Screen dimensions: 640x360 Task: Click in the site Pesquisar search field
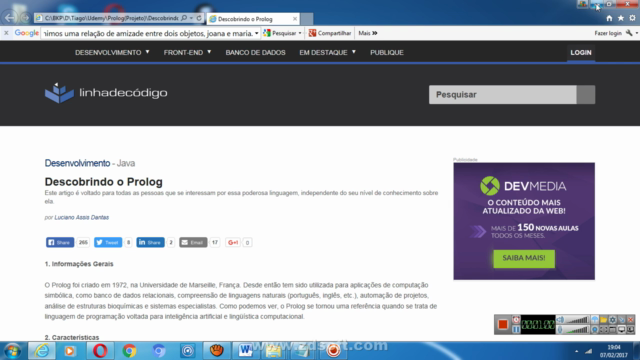(503, 95)
